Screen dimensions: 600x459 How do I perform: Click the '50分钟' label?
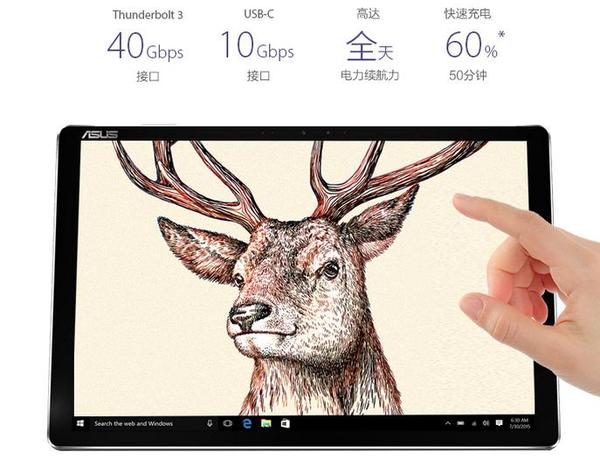(468, 75)
